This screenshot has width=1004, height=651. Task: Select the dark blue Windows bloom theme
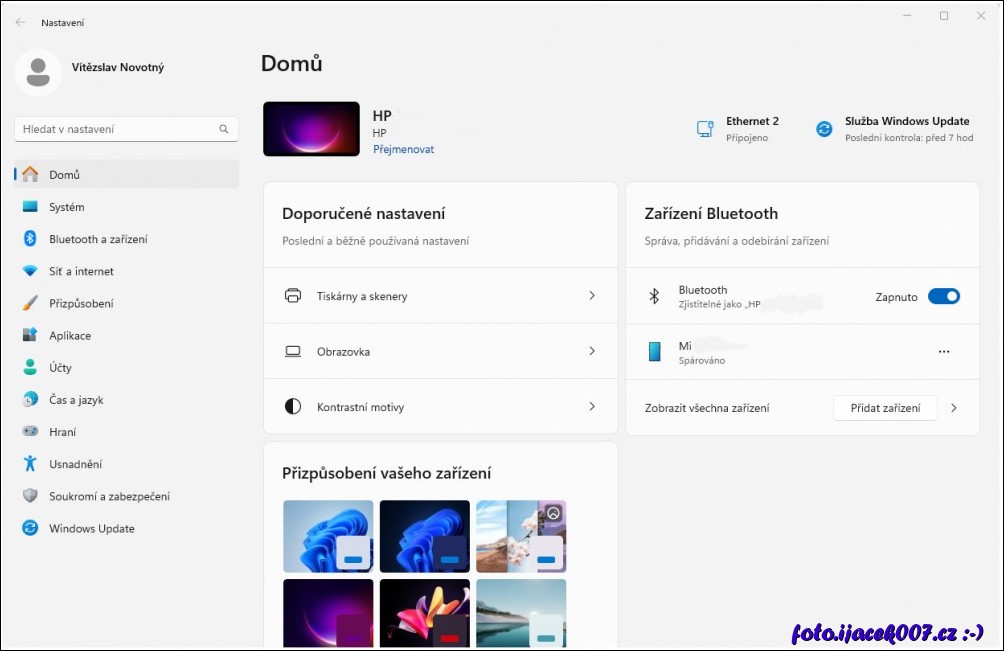coord(424,535)
